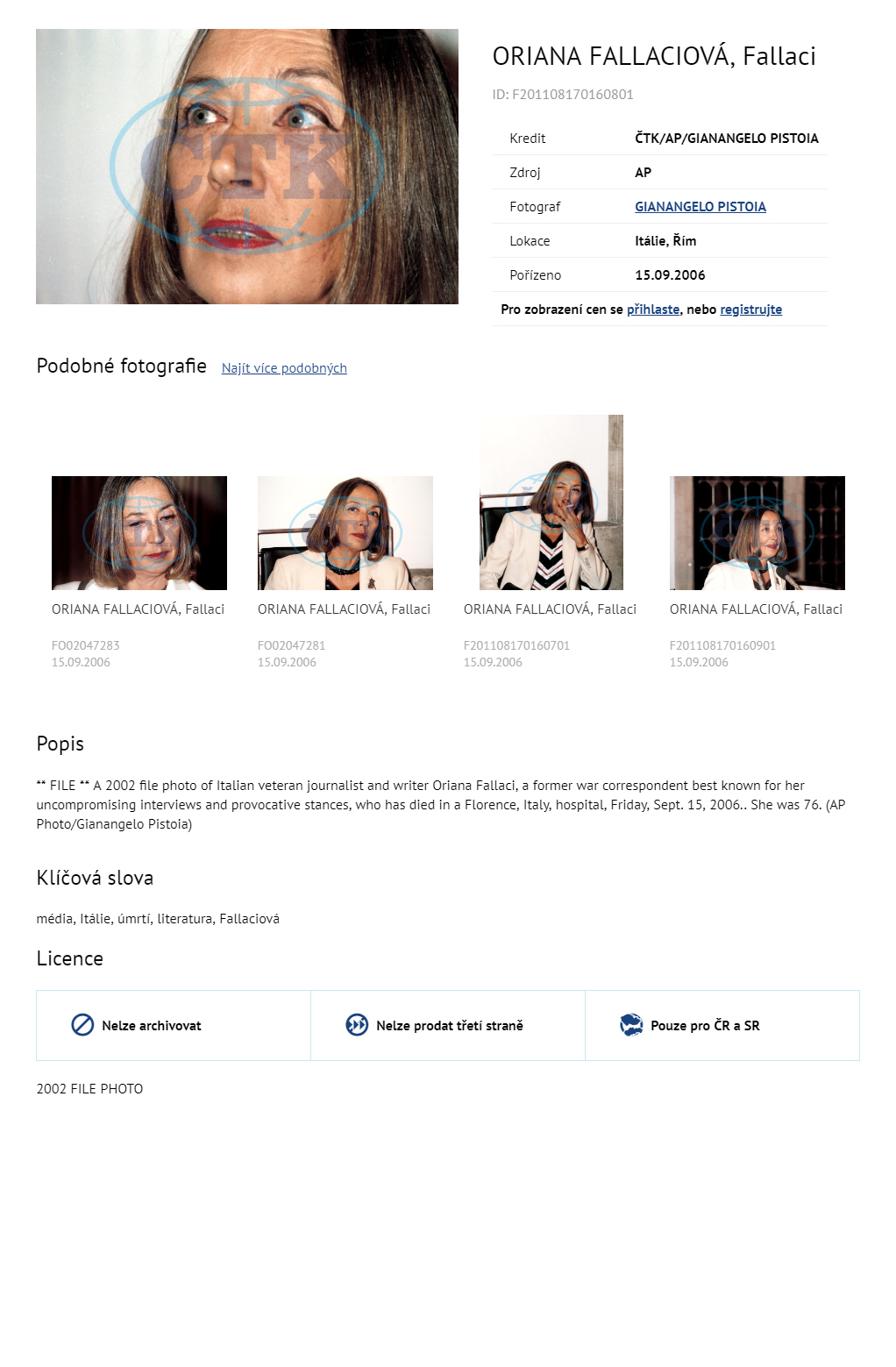The height and width of the screenshot is (1367, 896).
Task: Click the caption above ID F201108170160701
Action: coord(550,609)
